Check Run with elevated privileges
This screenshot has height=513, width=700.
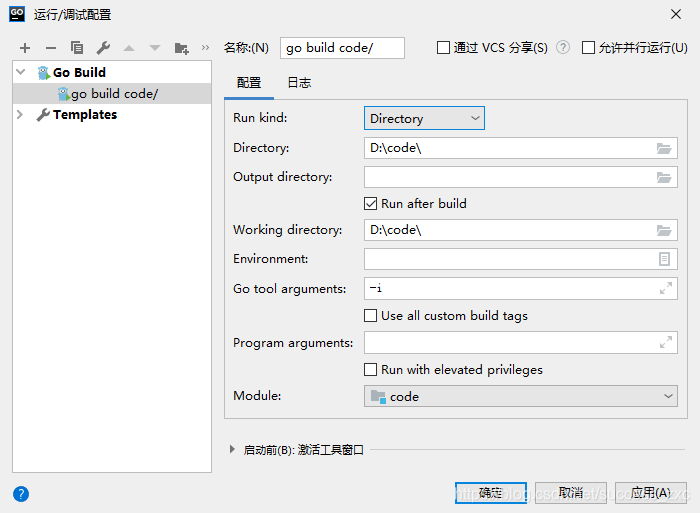pos(371,370)
